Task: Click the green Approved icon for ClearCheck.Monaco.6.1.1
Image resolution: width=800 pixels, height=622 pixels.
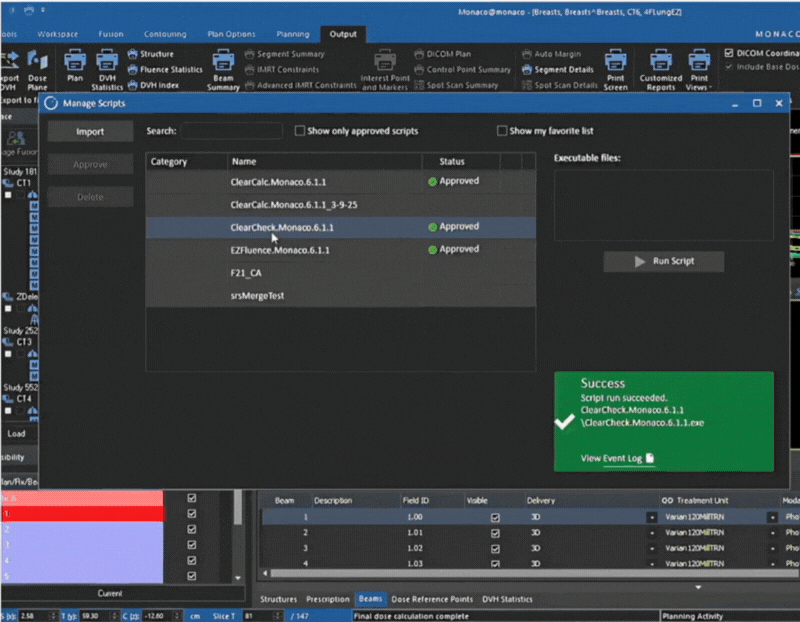Action: click(x=433, y=227)
